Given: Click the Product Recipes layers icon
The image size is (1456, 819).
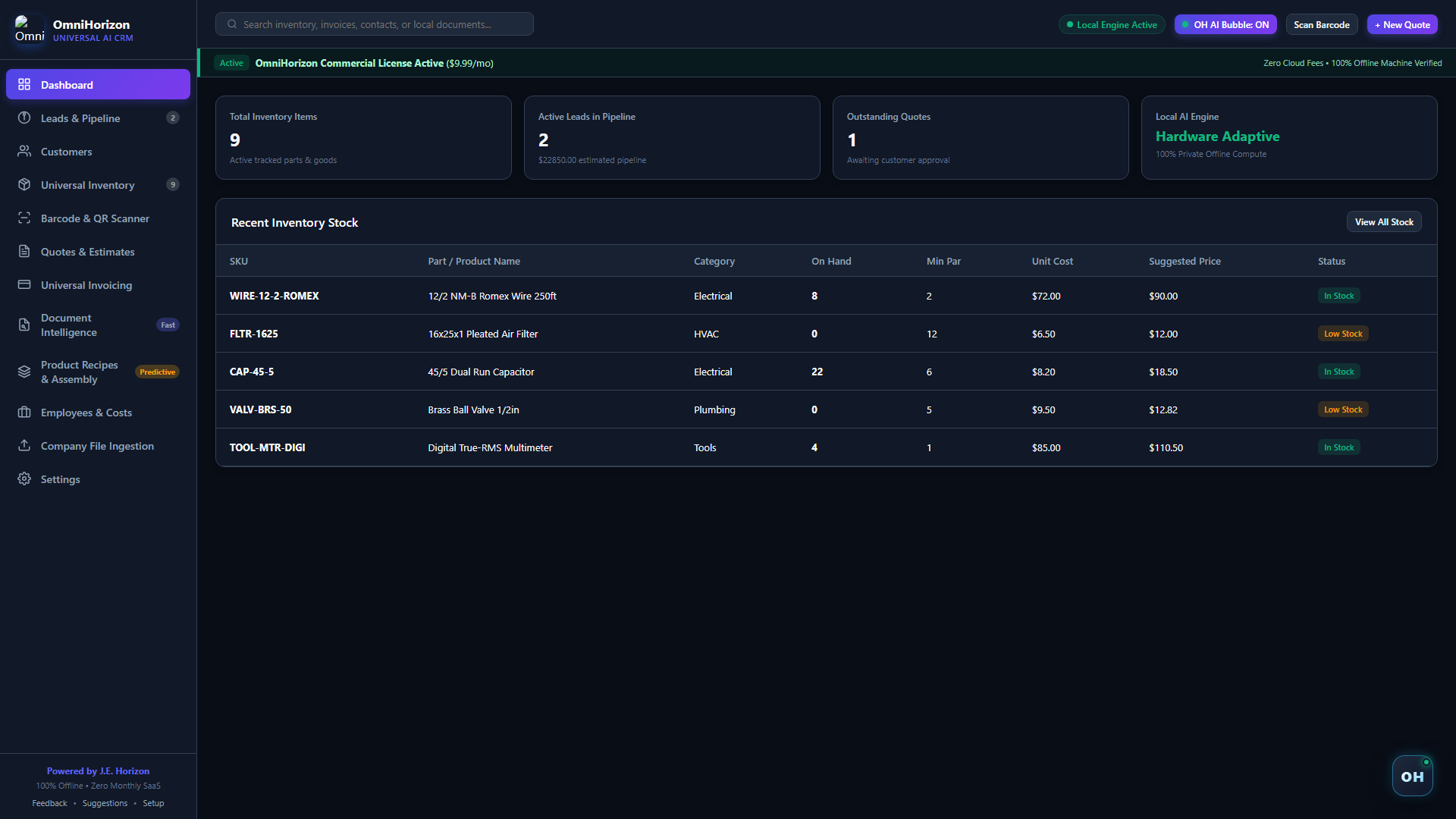Looking at the screenshot, I should (x=24, y=372).
